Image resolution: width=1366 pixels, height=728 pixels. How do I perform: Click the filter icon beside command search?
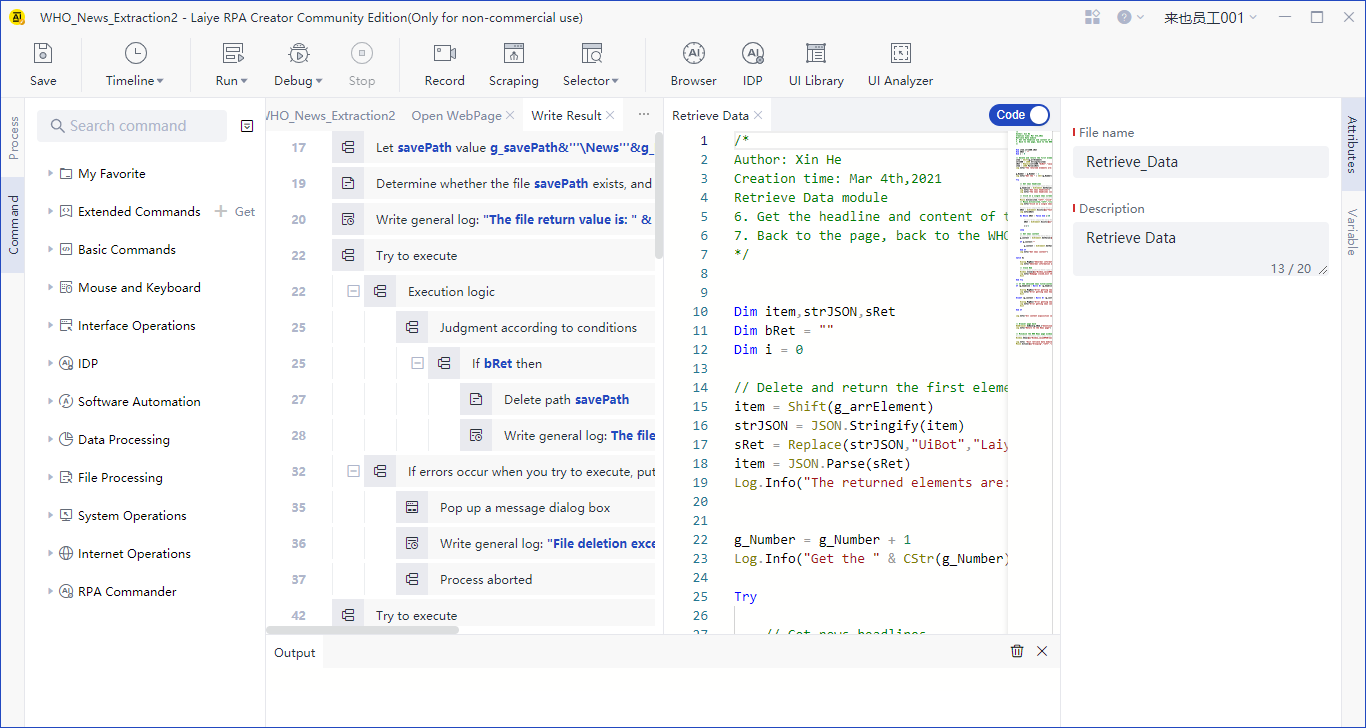point(247,126)
